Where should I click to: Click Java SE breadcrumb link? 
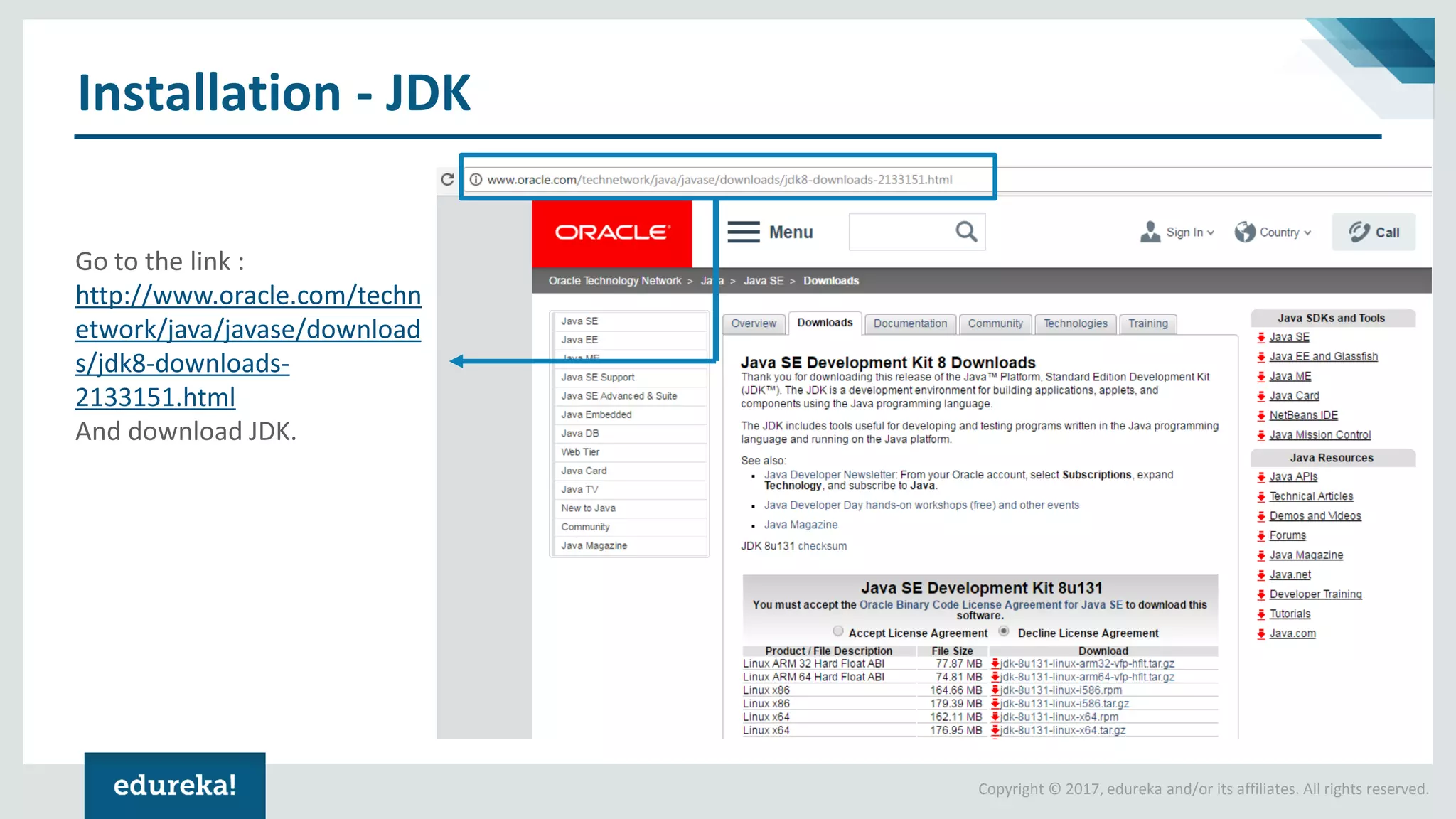pos(764,281)
